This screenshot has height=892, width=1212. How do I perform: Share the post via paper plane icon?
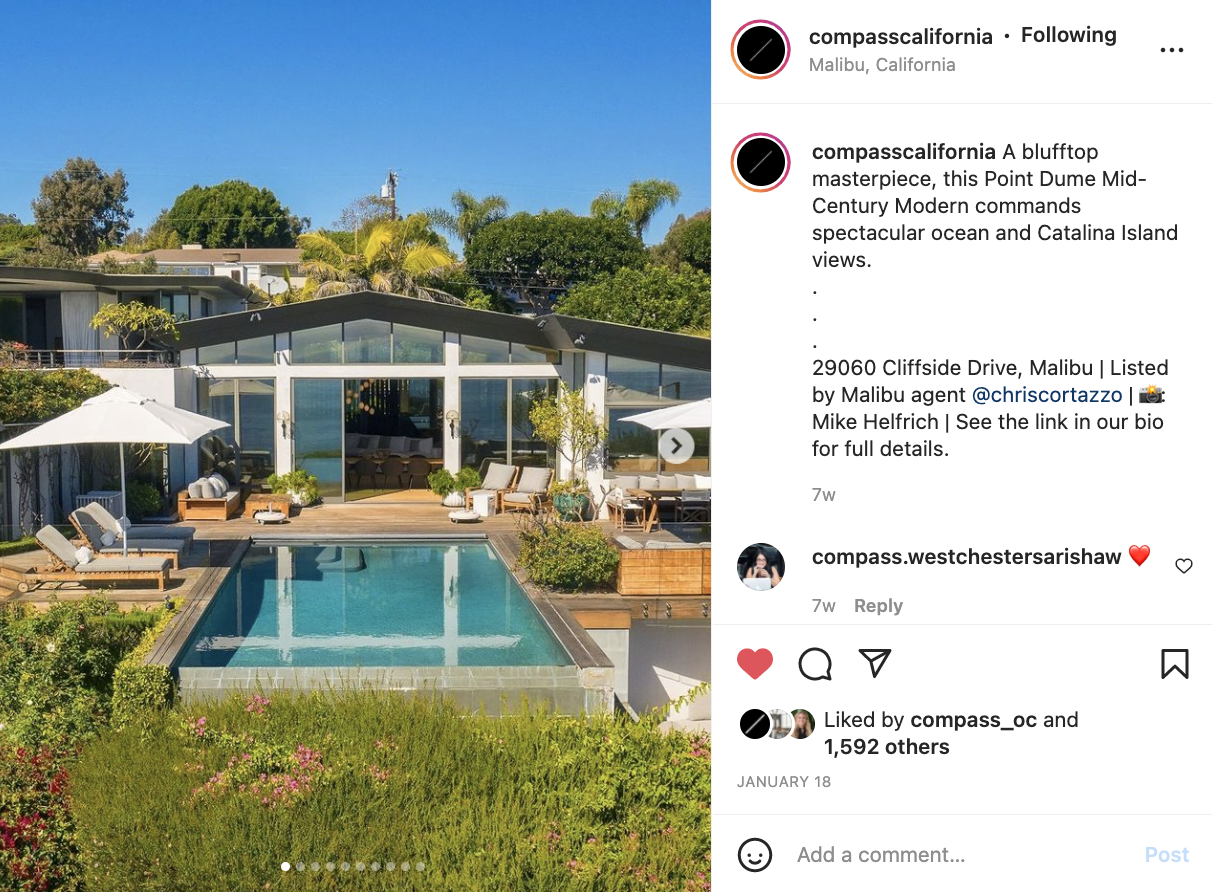tap(875, 663)
